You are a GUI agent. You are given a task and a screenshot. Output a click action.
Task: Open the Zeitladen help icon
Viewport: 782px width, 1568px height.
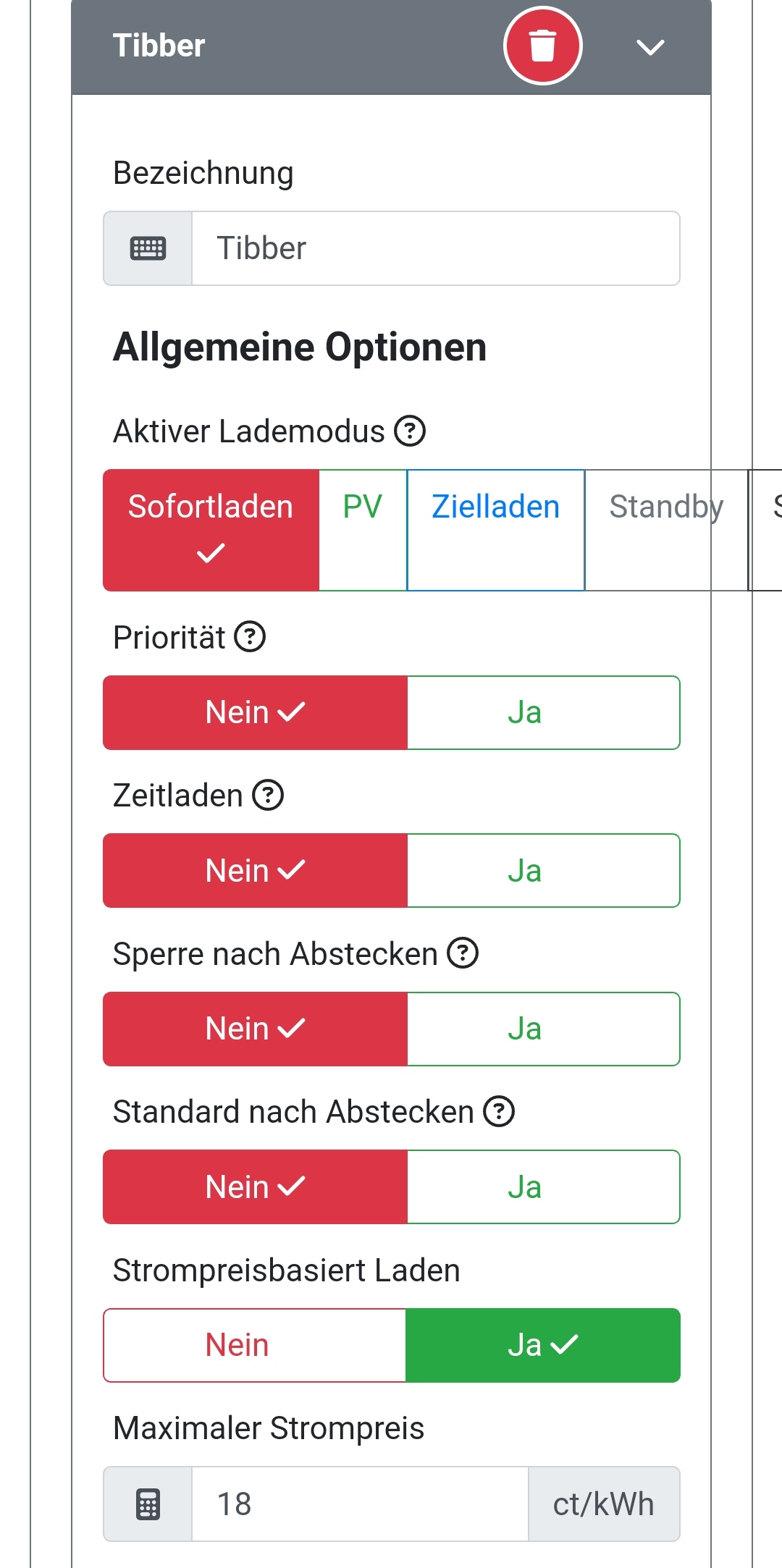[268, 795]
